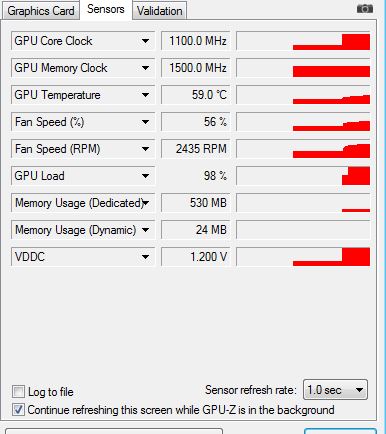Open the Fan Speed (RPM) dropdown arrow
This screenshot has height=434, width=386.
pyautogui.click(x=145, y=149)
